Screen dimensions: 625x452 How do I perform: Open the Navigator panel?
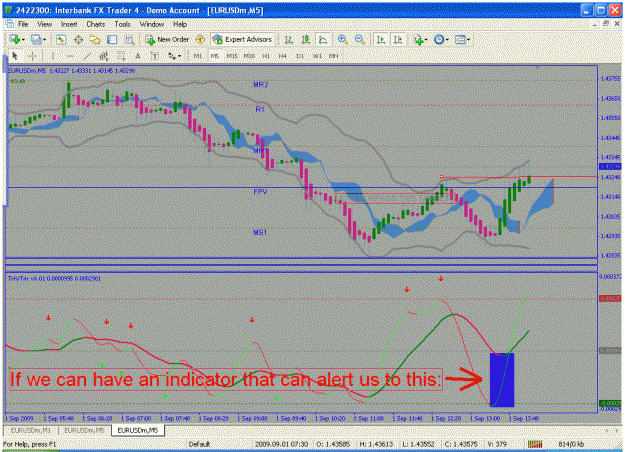coord(95,39)
